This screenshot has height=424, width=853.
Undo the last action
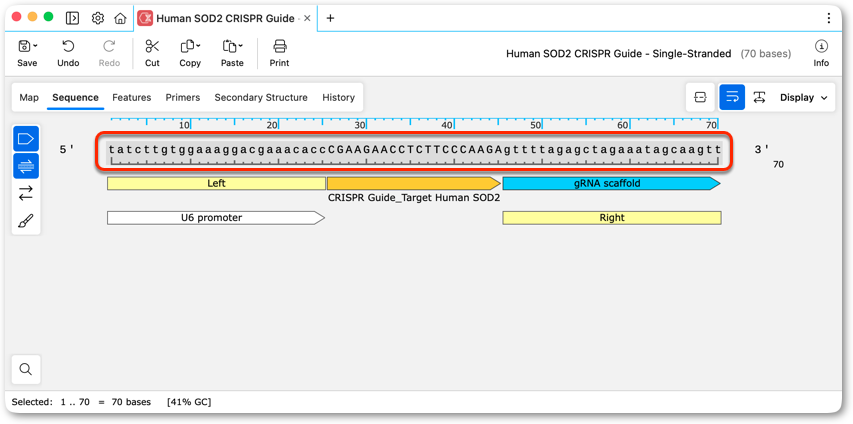point(68,53)
